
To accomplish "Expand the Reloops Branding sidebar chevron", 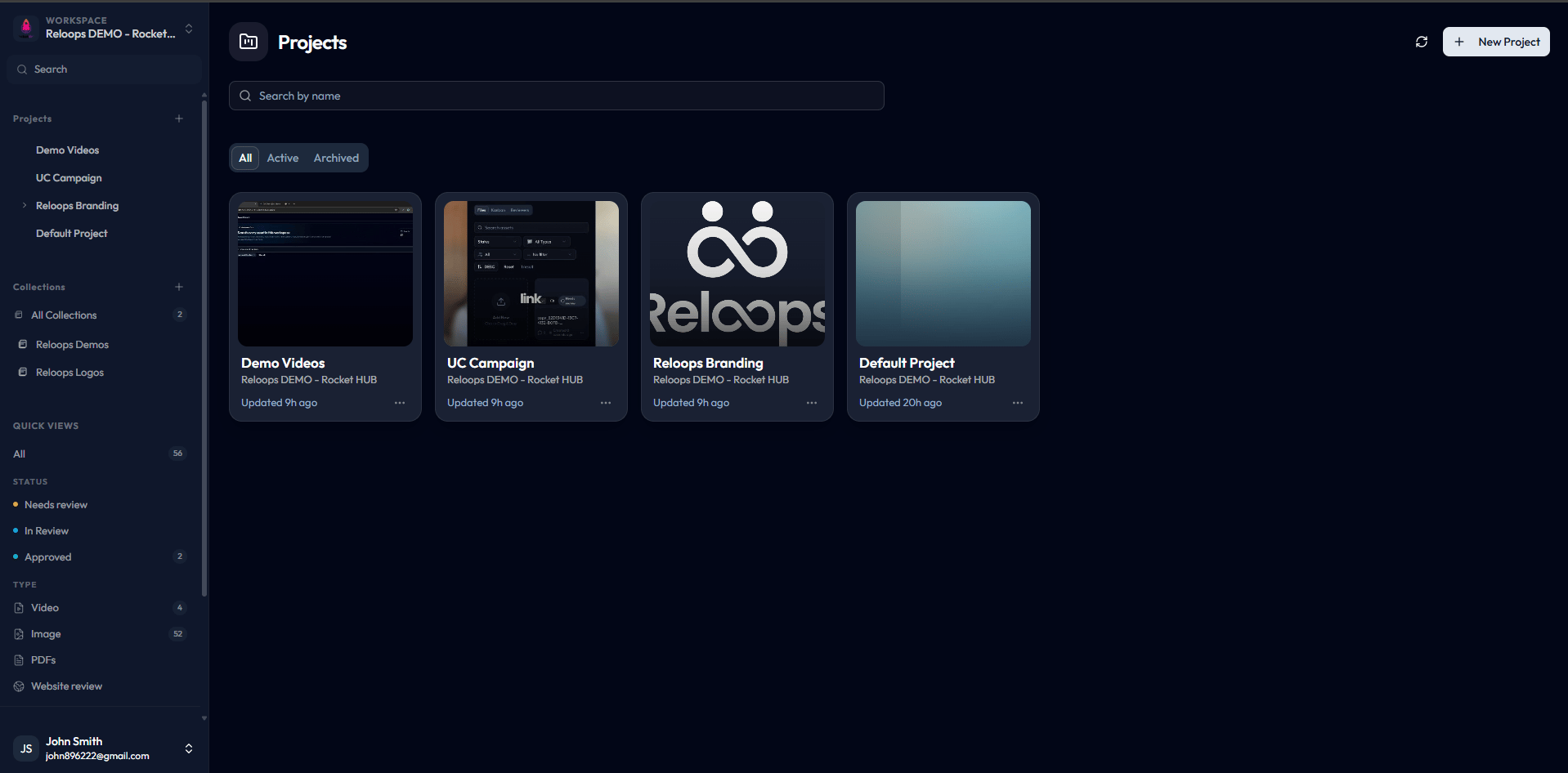I will (x=25, y=206).
